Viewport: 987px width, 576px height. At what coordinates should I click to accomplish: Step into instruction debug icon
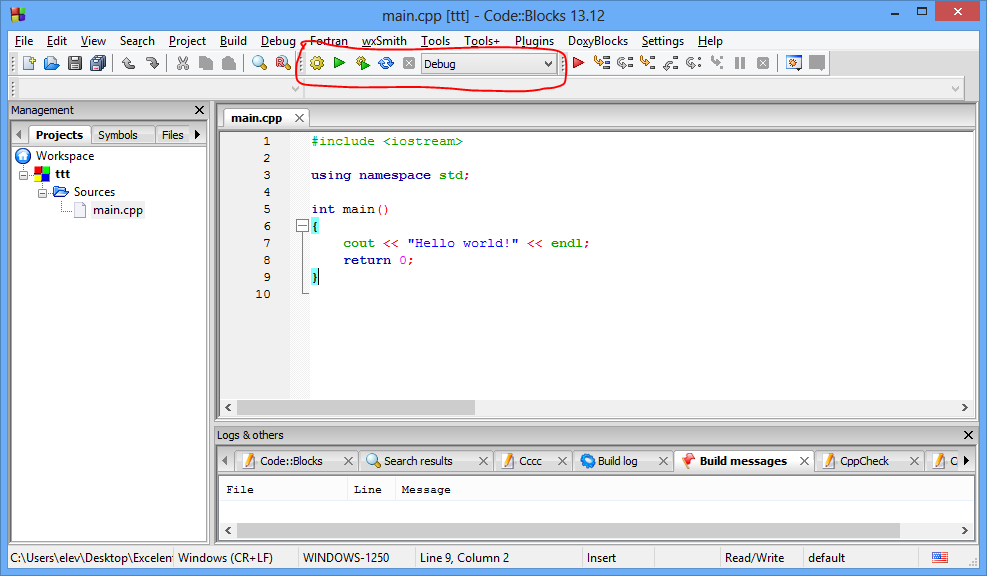716,63
